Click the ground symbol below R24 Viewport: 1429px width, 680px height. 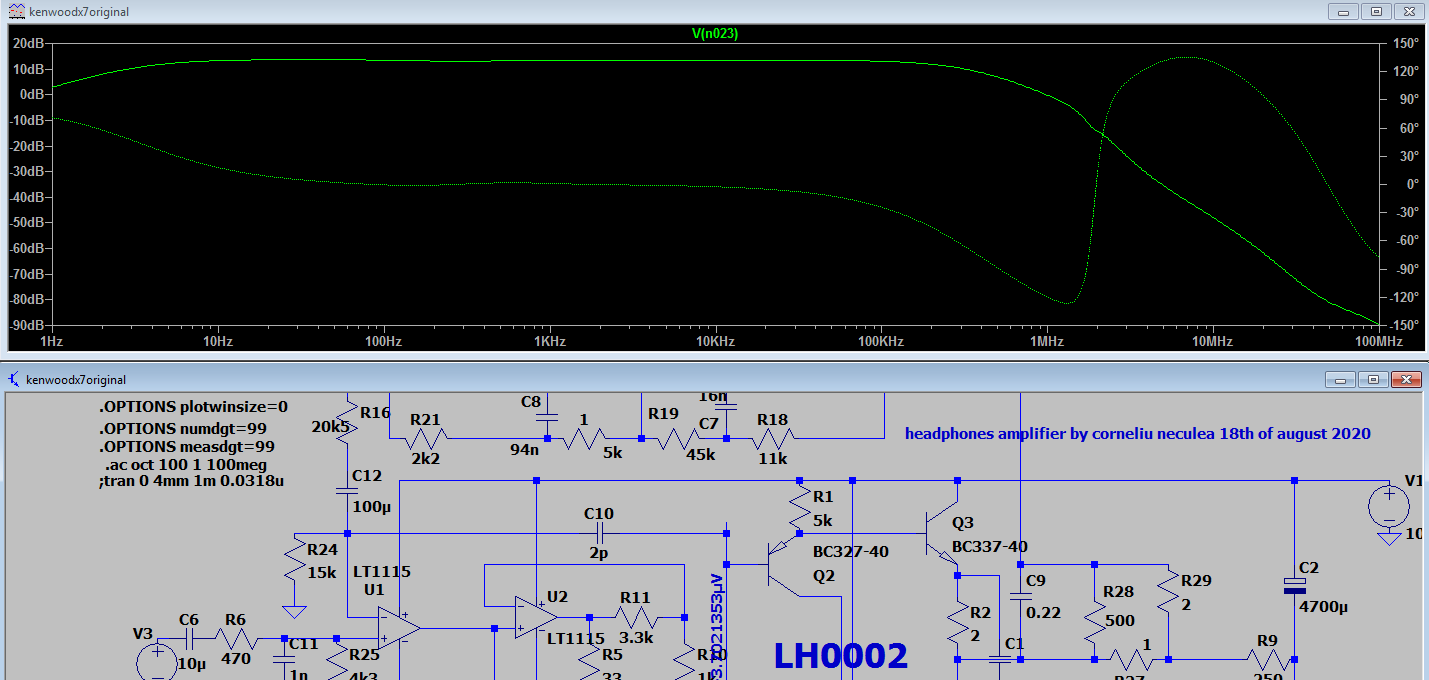[x=294, y=611]
